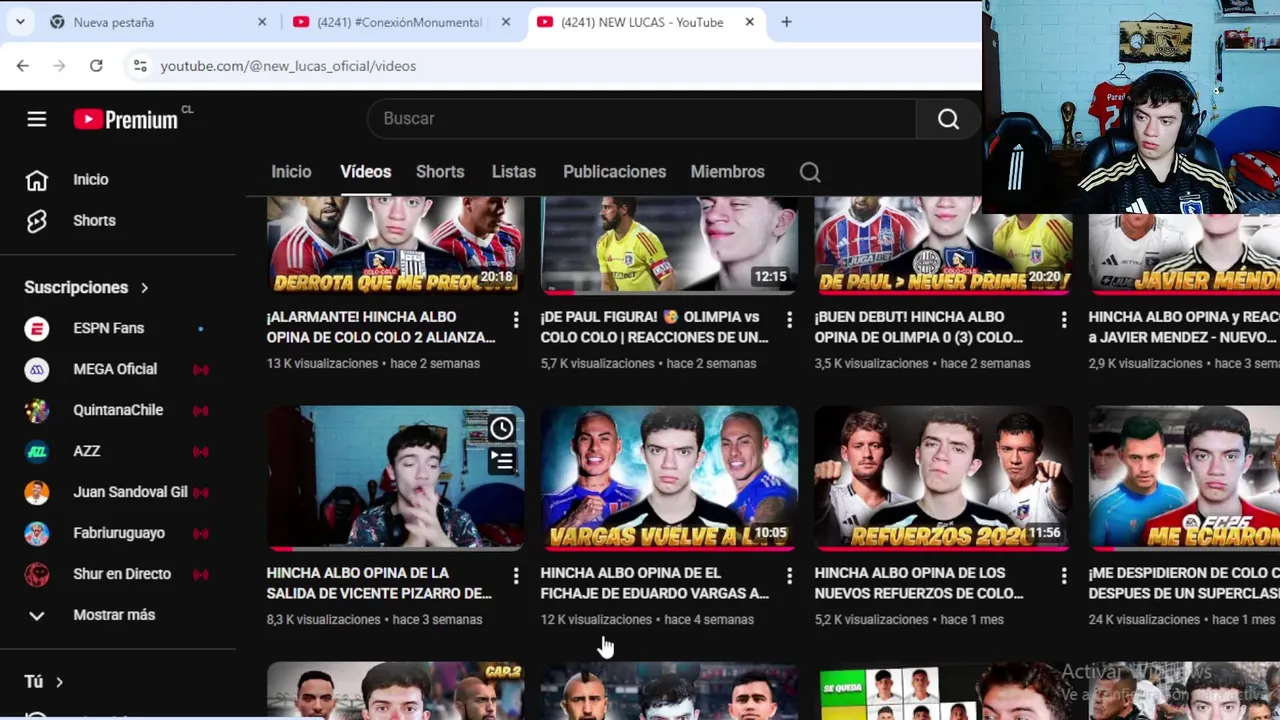
Task: Expand the Suscripciones section chevron
Action: [144, 288]
